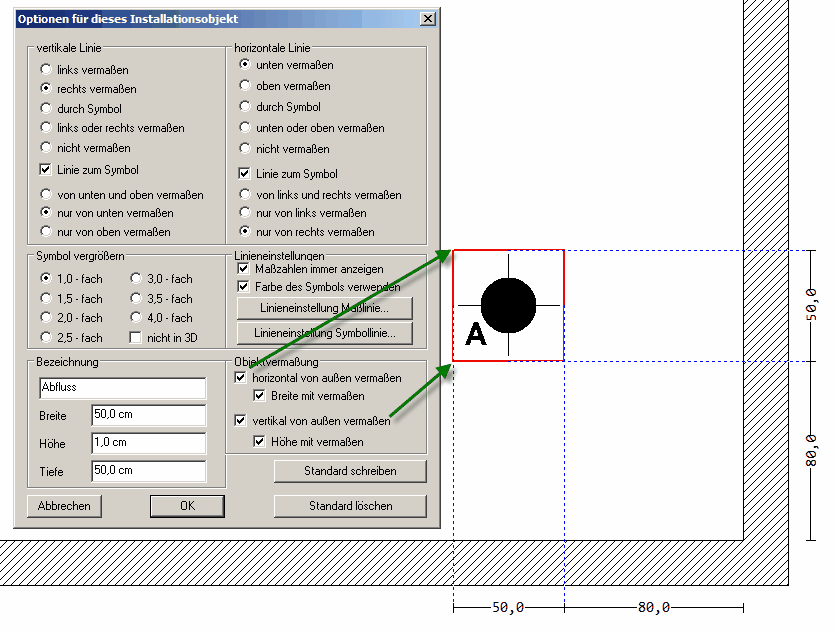
Task: Disable 'Maßzahlen immer anzeigen' checkbox
Action: click(x=243, y=269)
